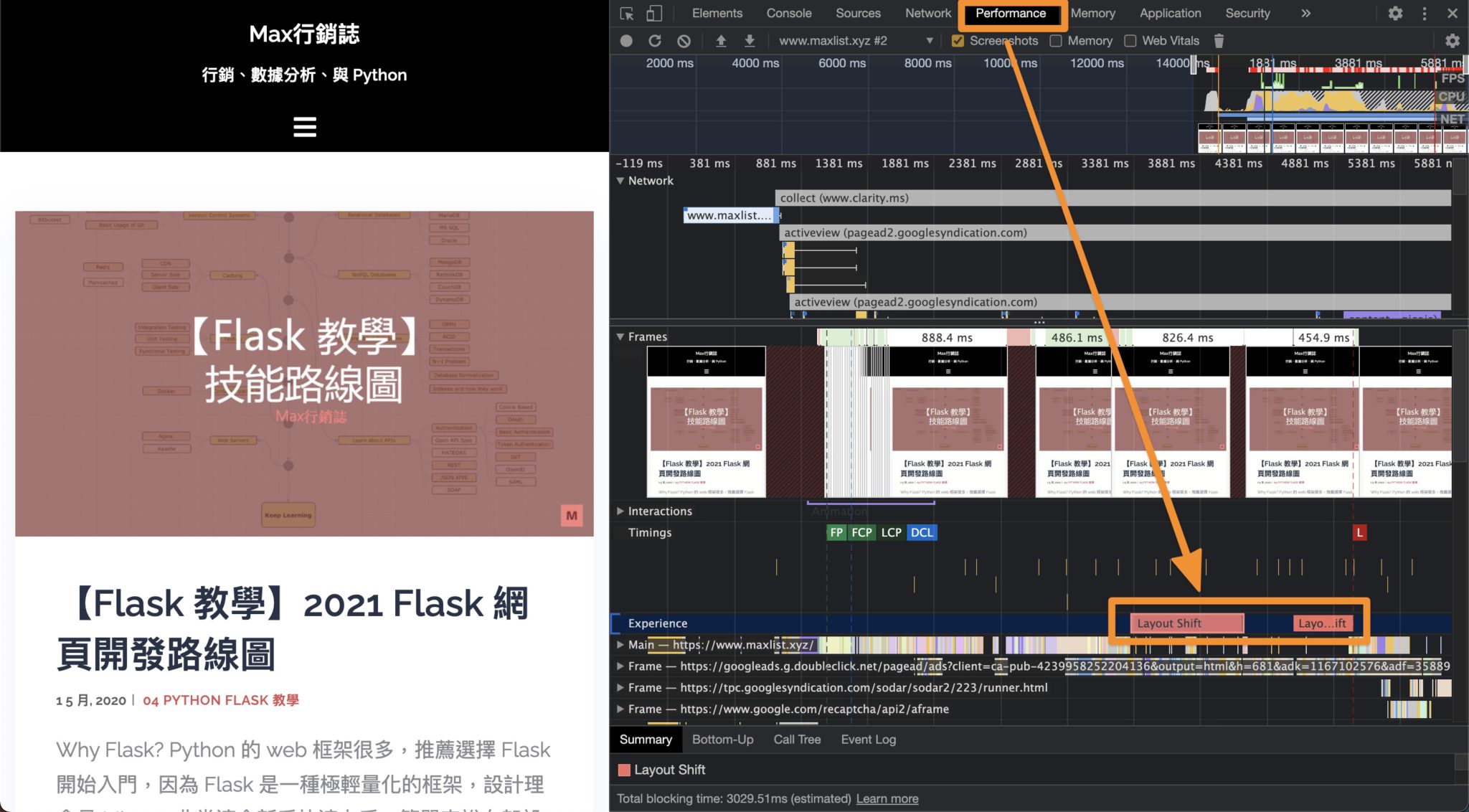Select the truncated Layo...ift event
1469x812 pixels.
pyautogui.click(x=1323, y=623)
